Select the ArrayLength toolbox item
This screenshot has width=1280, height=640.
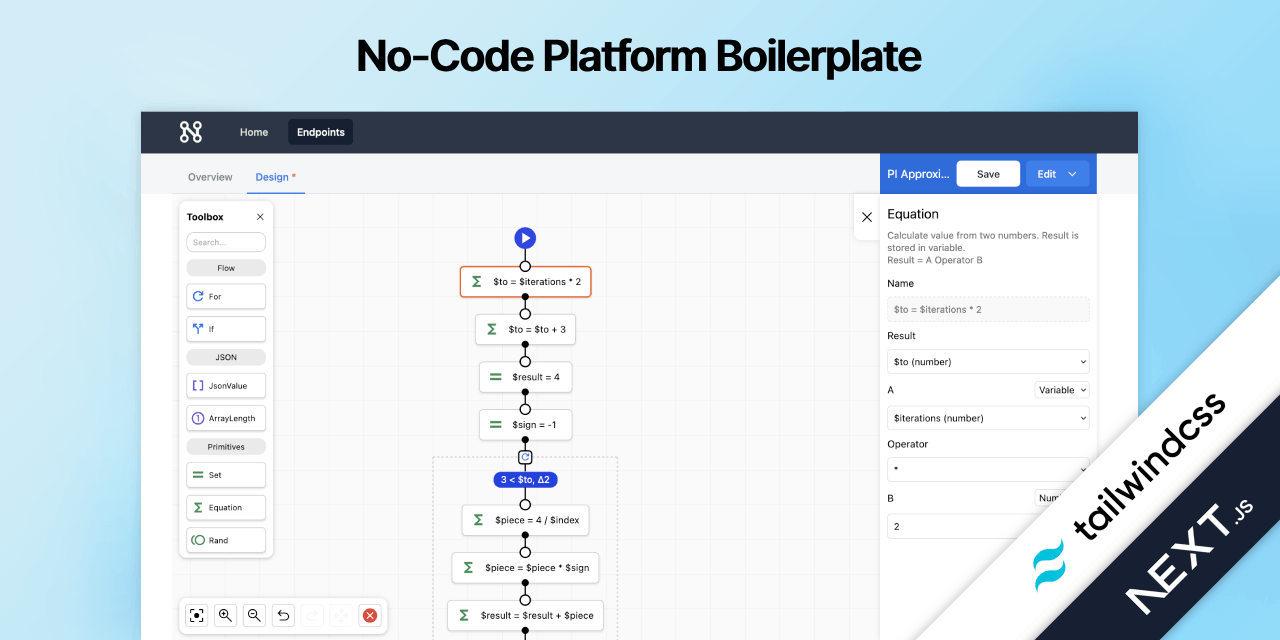226,418
